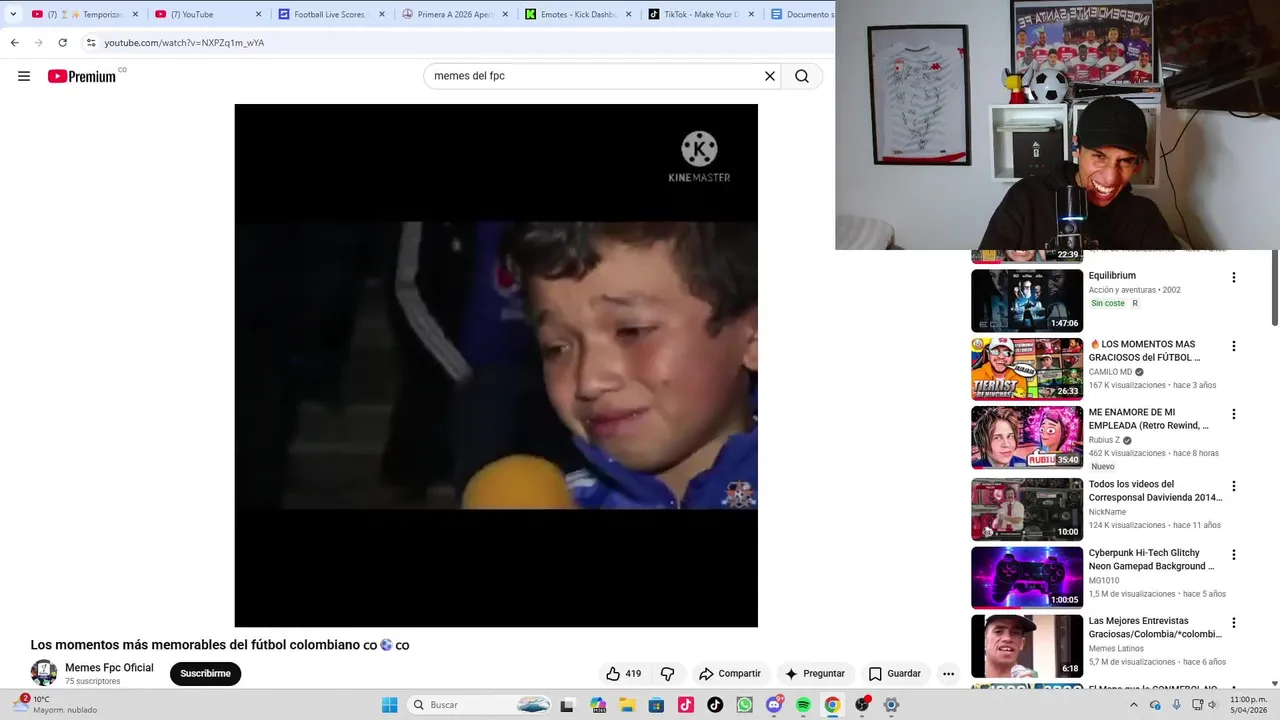
Task: Open the Memes Fpc Oficial channel avatar
Action: [x=44, y=673]
